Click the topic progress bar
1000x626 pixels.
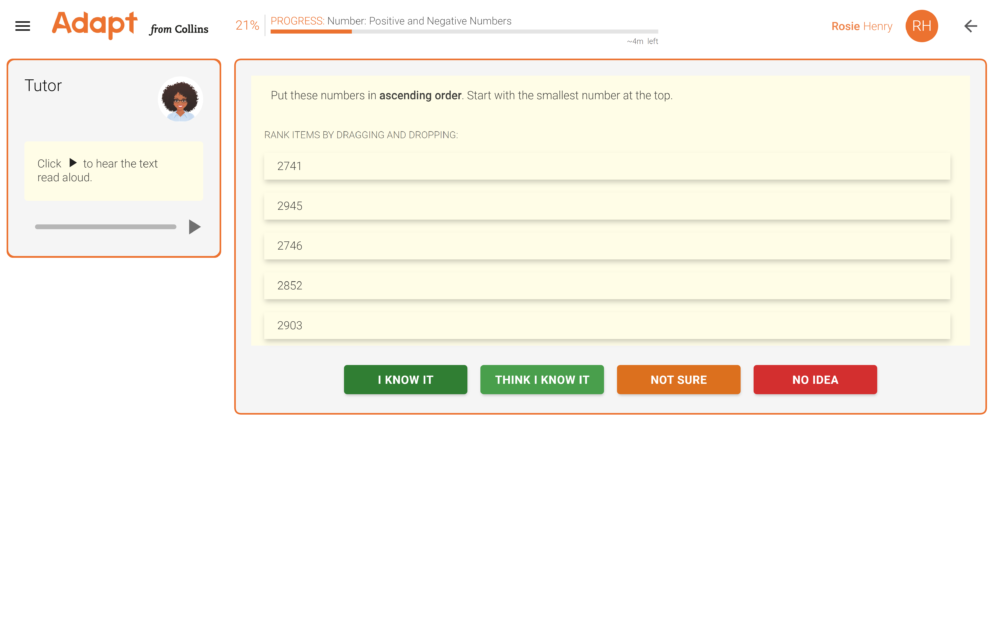point(465,31)
